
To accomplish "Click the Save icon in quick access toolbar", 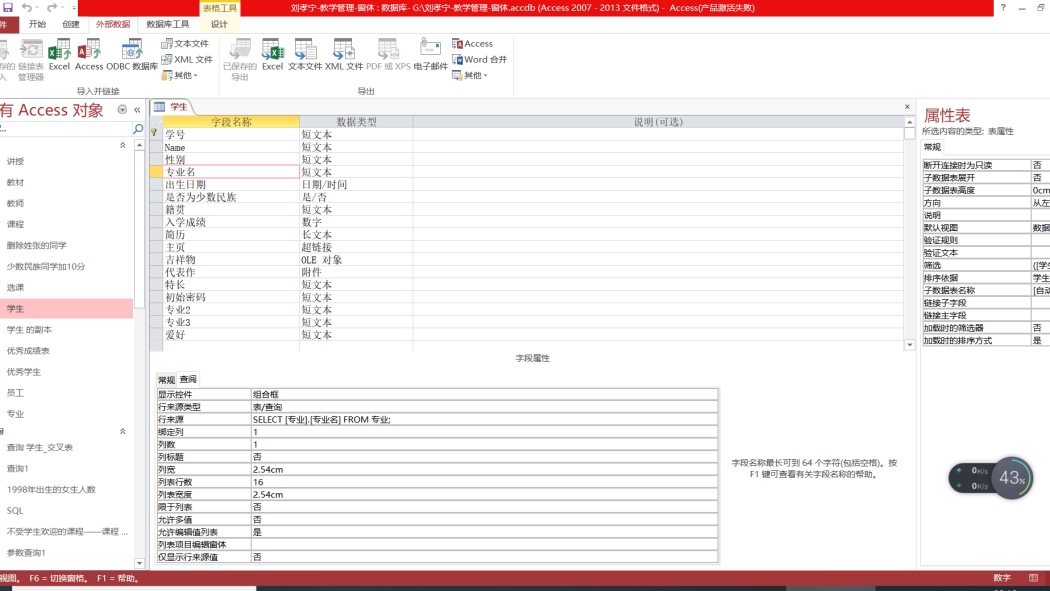I will click(x=7, y=7).
